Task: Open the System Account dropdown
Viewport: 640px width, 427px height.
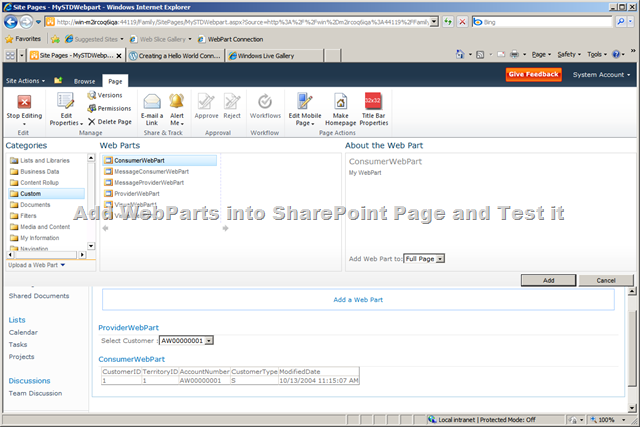Action: [601, 75]
